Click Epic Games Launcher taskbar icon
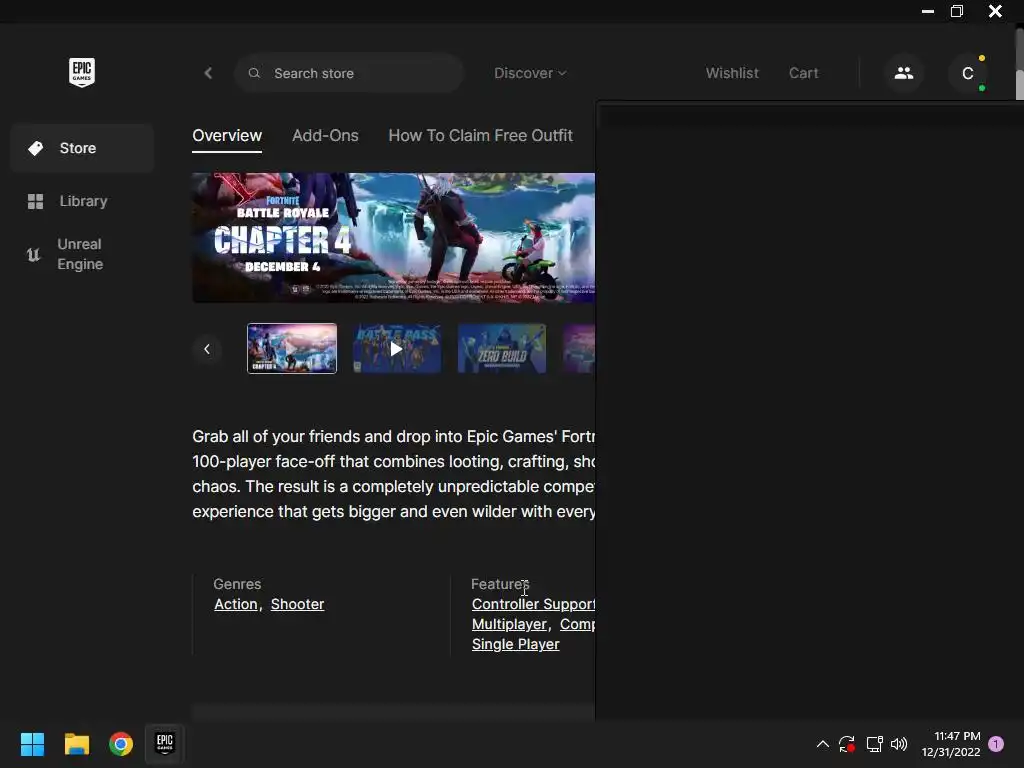The height and width of the screenshot is (768, 1024). (165, 743)
